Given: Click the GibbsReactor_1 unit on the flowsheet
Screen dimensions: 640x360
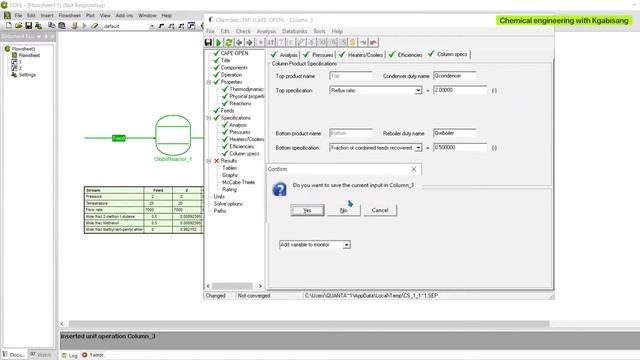Looking at the screenshot, I should (x=173, y=135).
